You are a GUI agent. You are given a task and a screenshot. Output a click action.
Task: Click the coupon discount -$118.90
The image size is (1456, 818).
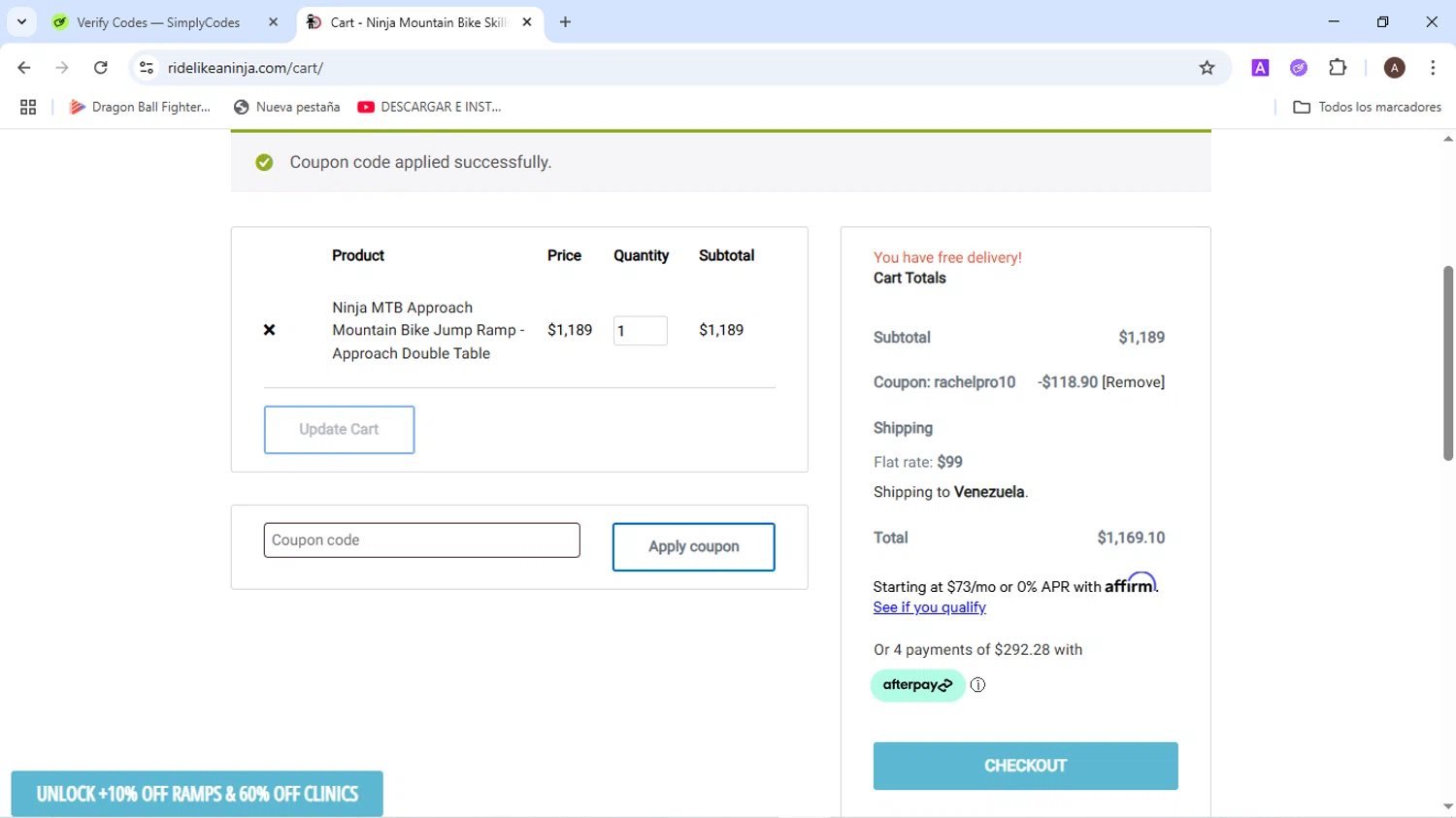tap(1068, 382)
